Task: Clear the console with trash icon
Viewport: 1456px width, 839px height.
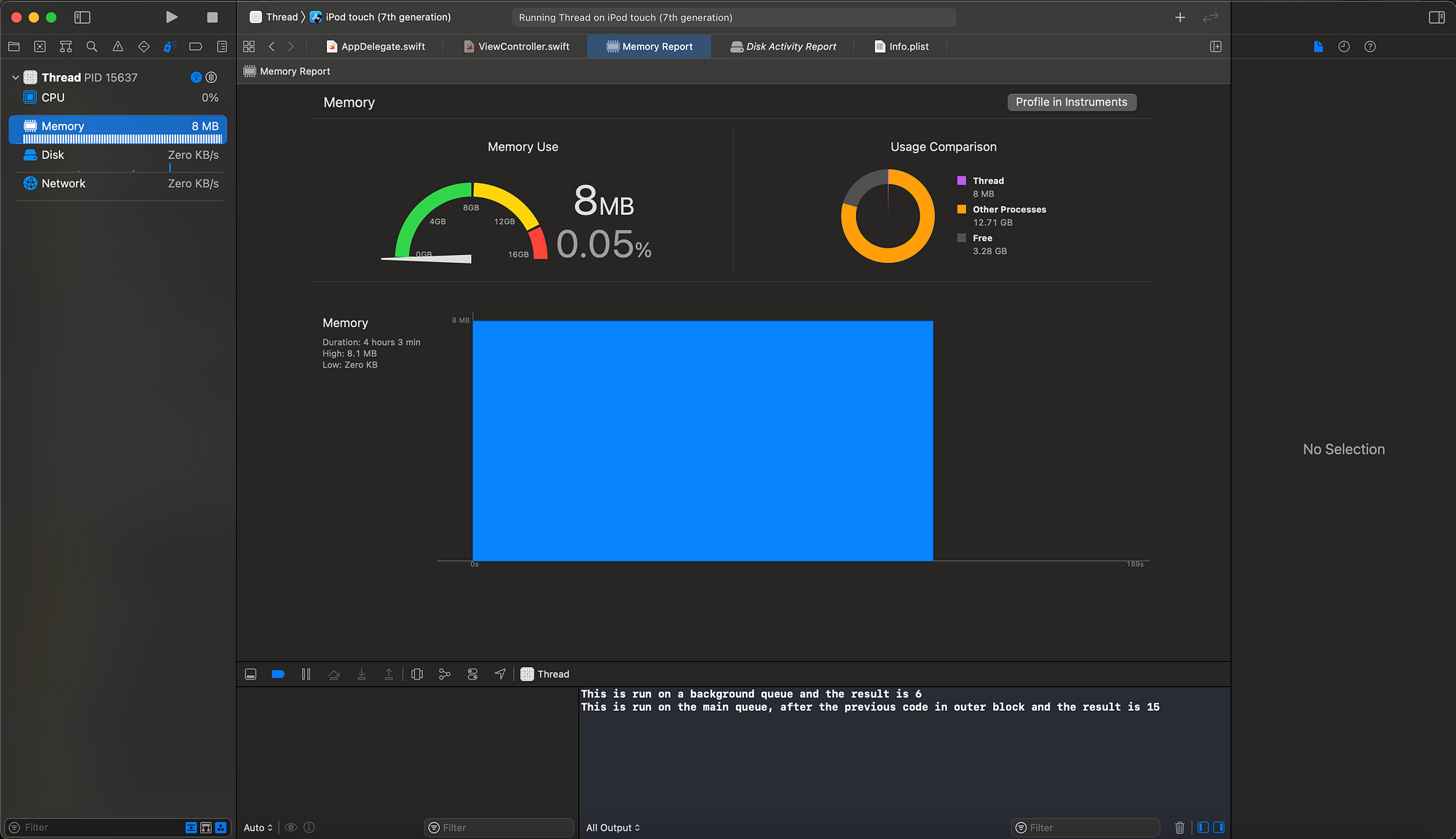Action: [x=1179, y=827]
